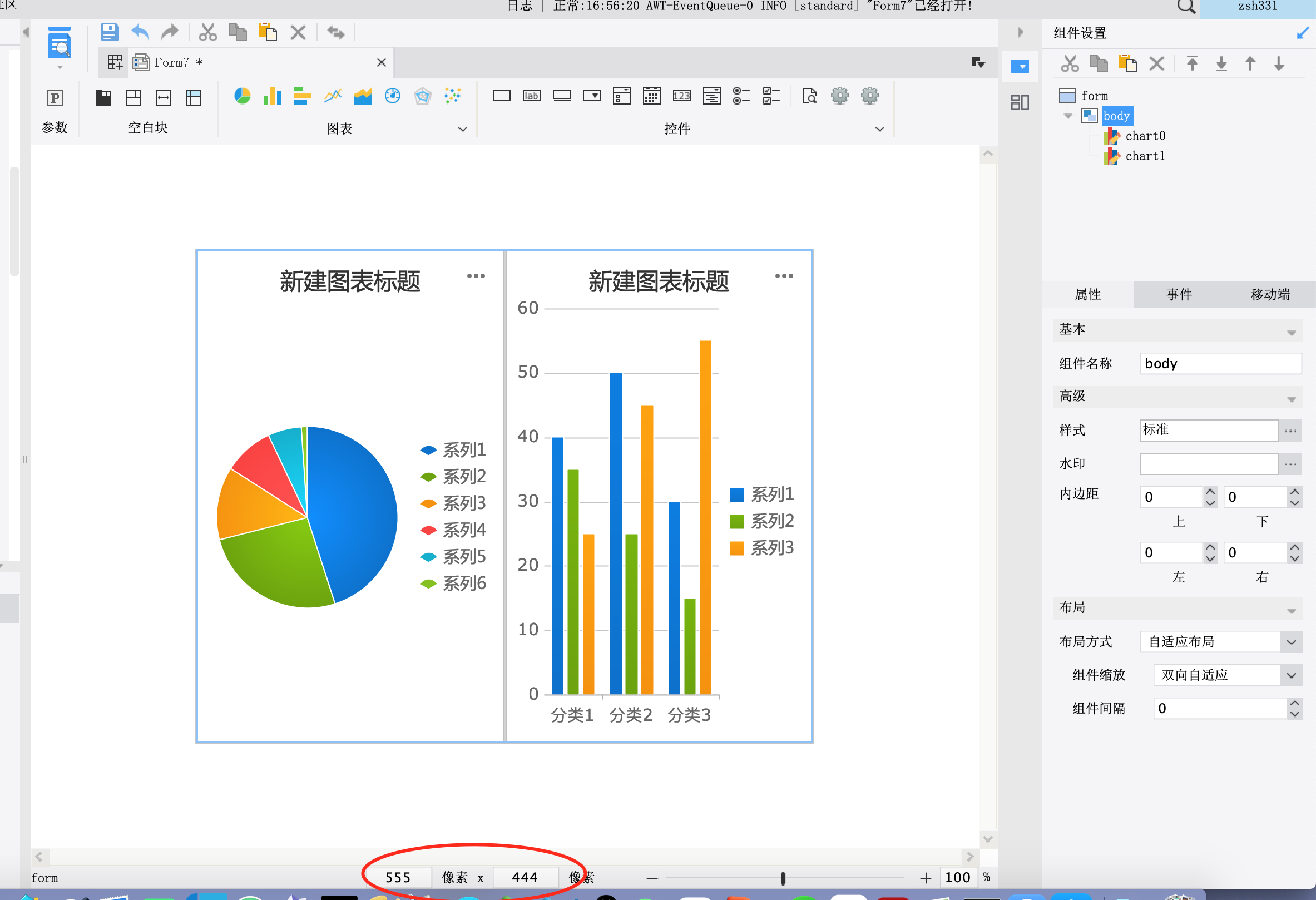Insert the date calendar widget icon
The width and height of the screenshot is (1316, 900).
652,96
